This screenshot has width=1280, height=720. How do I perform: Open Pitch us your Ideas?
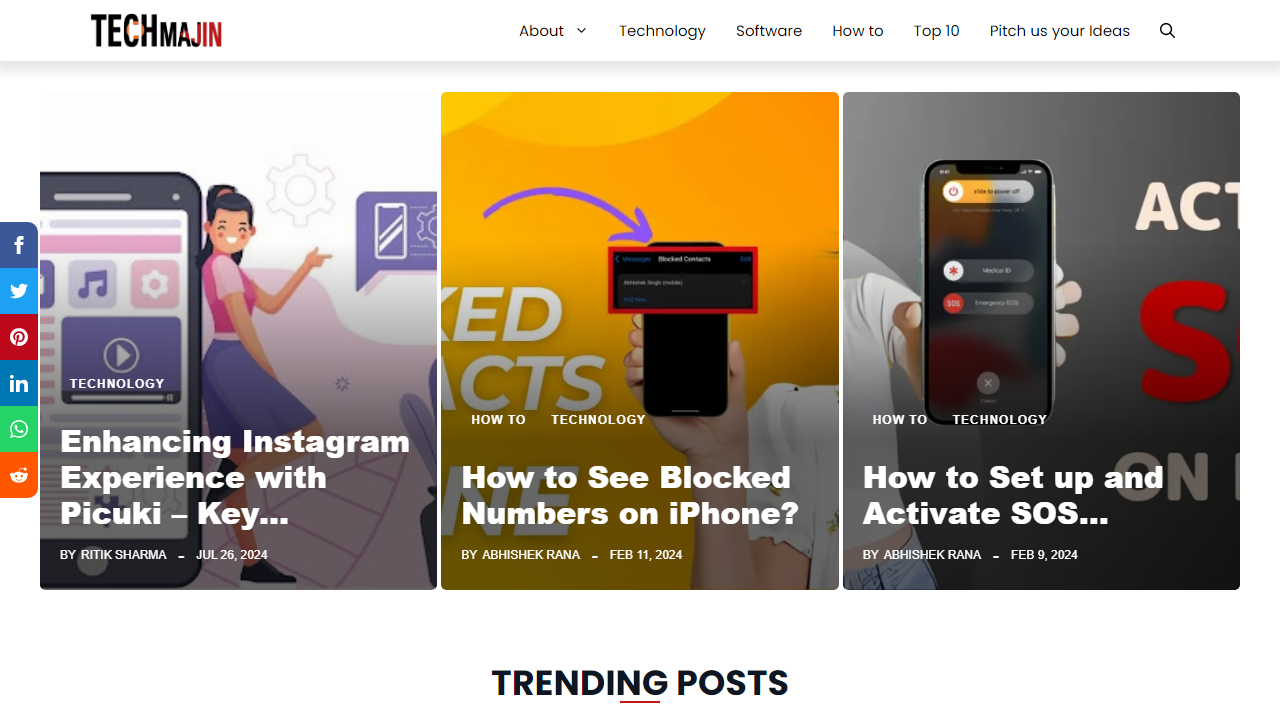pos(1060,31)
